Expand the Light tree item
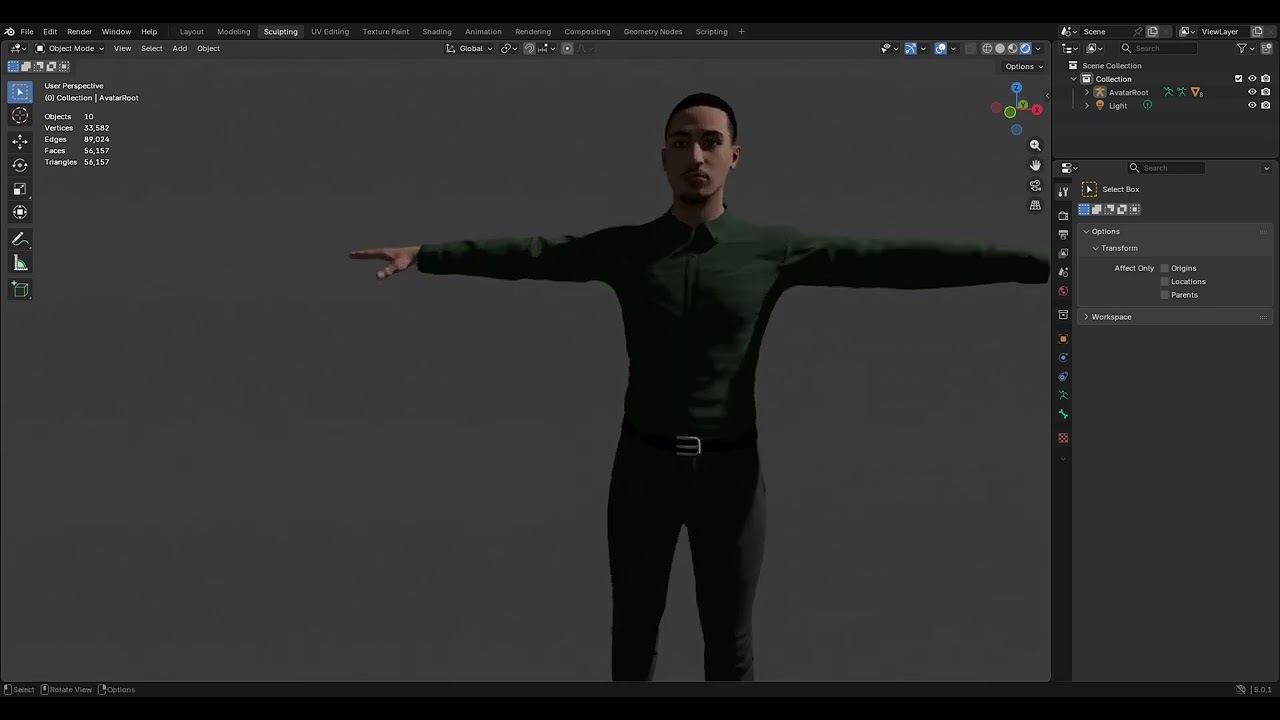This screenshot has width=1280, height=720. (x=1087, y=105)
